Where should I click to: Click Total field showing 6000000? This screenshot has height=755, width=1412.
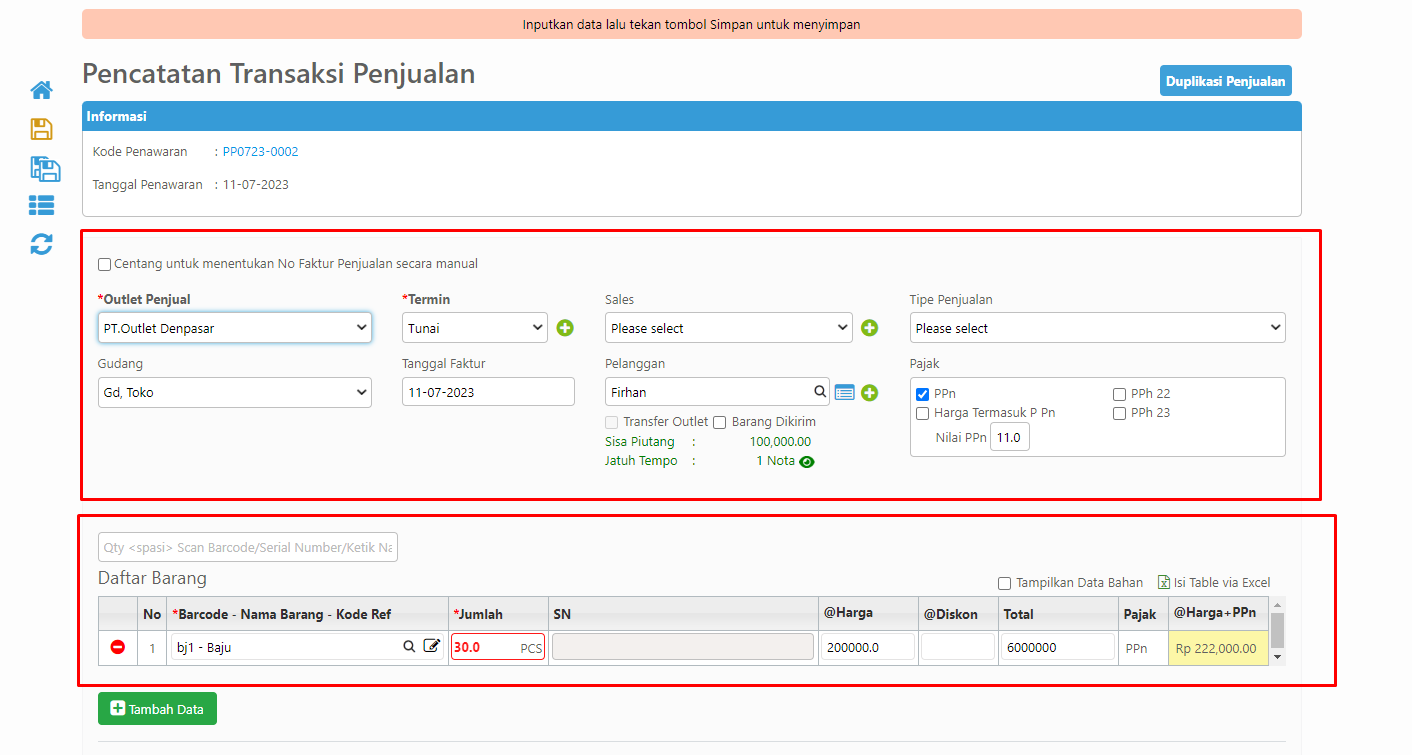tap(1058, 647)
